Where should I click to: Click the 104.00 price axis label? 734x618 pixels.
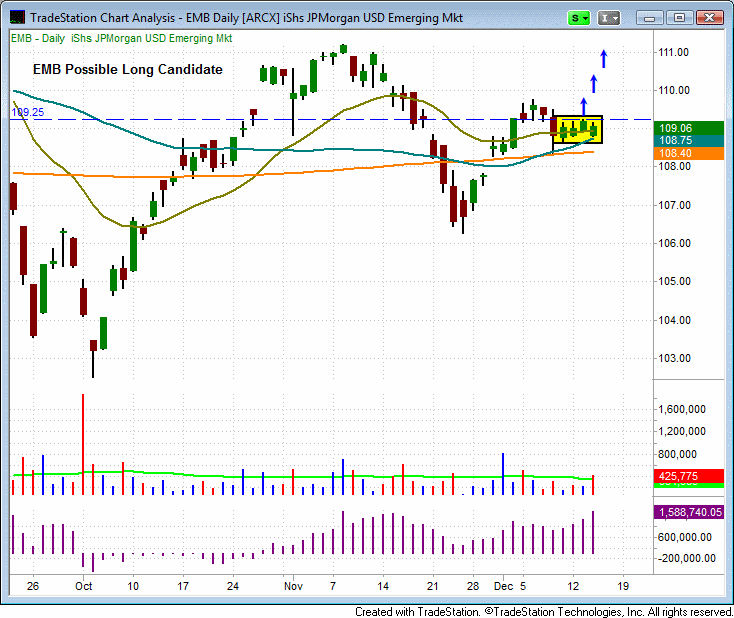pyautogui.click(x=674, y=320)
